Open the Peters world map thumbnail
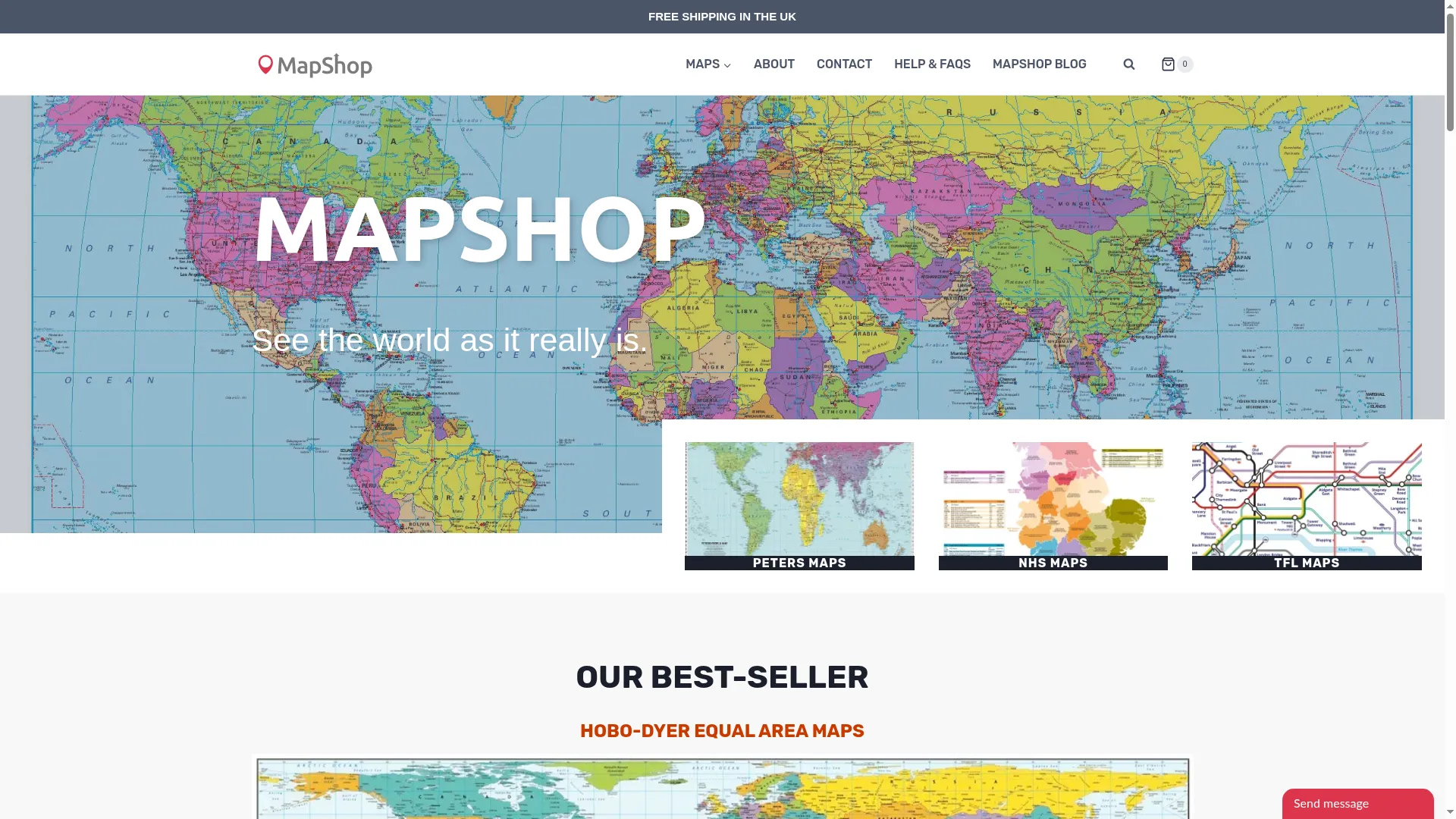Image resolution: width=1456 pixels, height=819 pixels. [799, 499]
